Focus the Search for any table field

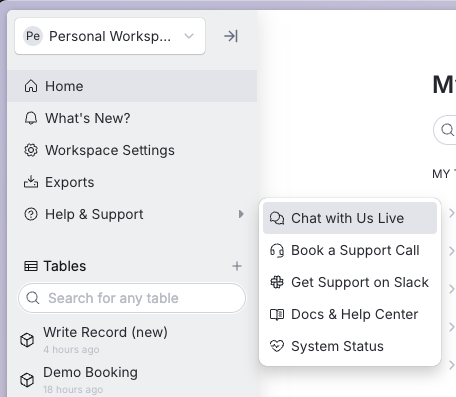[x=132, y=298]
